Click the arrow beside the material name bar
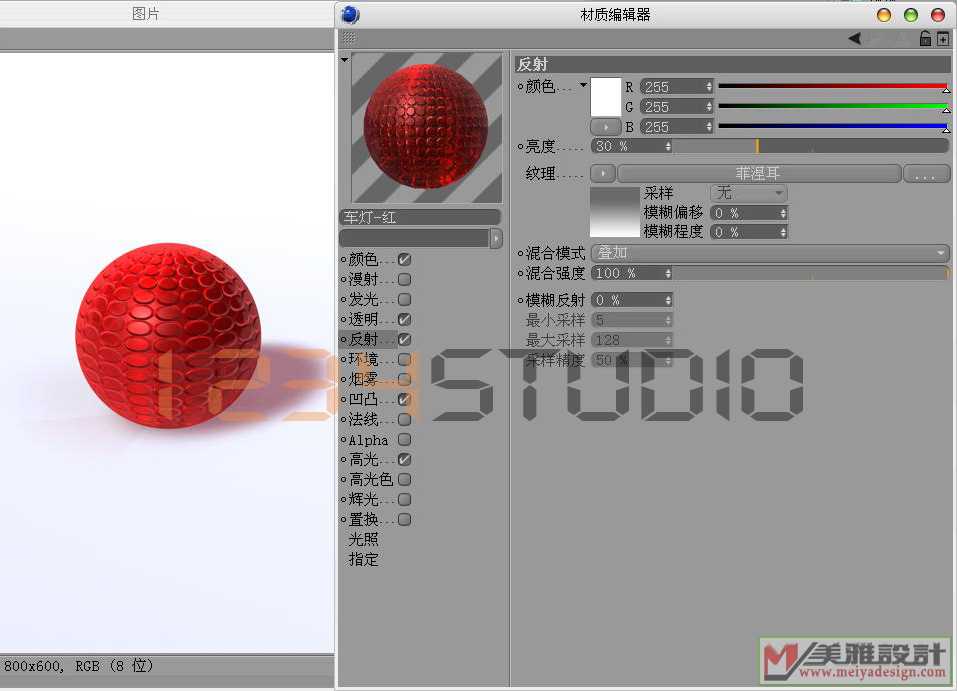The image size is (957, 691). 496,238
